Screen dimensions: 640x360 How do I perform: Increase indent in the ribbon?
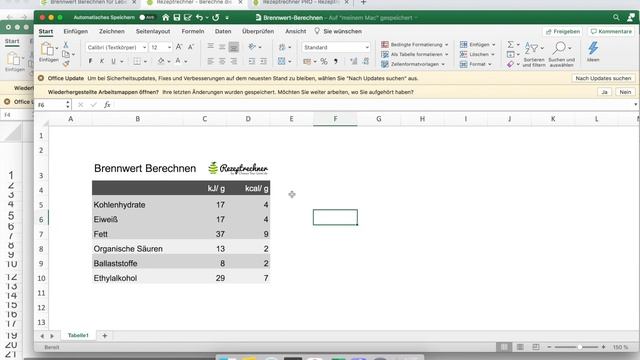(263, 61)
